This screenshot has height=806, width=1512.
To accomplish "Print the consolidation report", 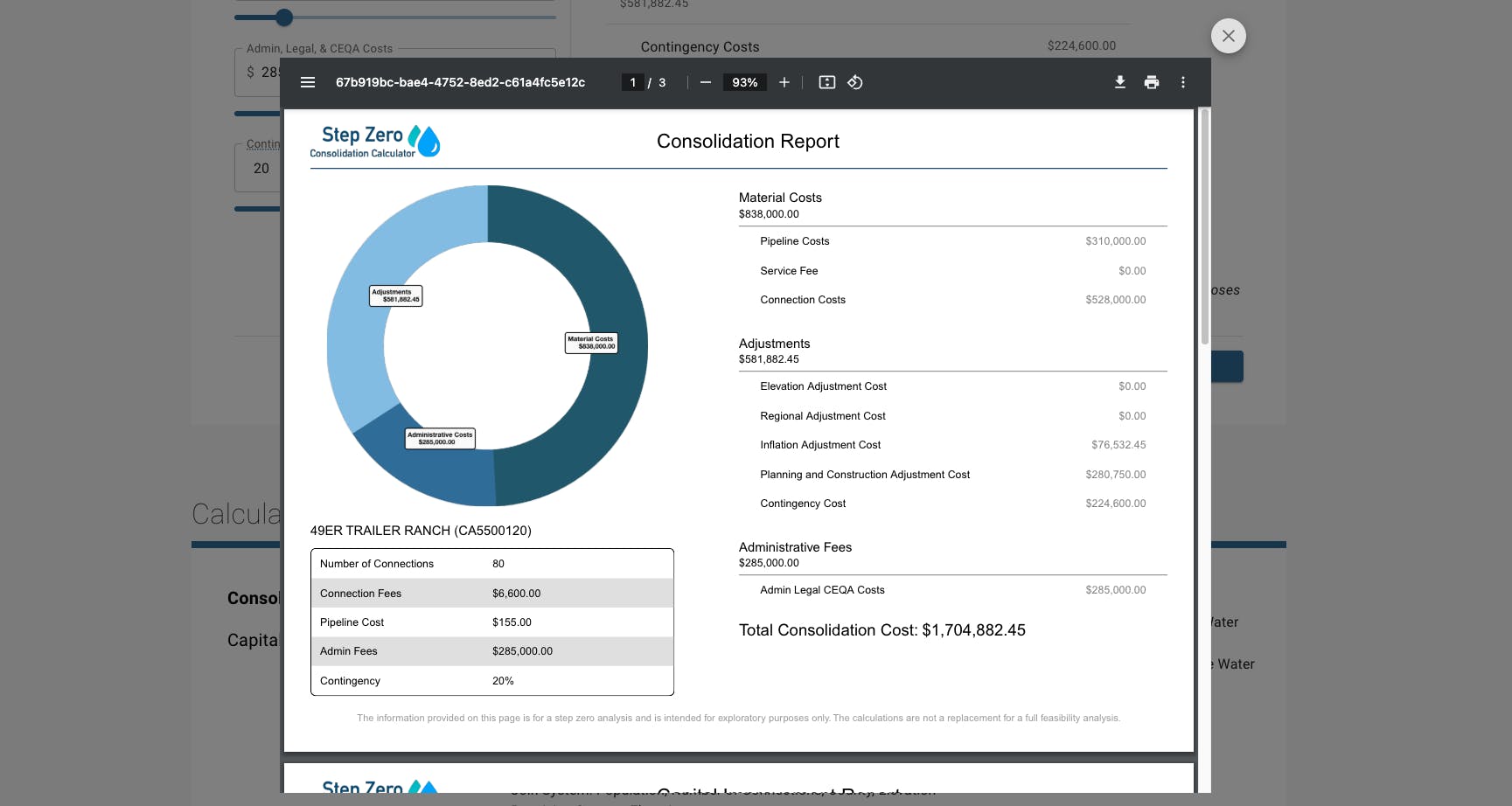I will (x=1151, y=82).
